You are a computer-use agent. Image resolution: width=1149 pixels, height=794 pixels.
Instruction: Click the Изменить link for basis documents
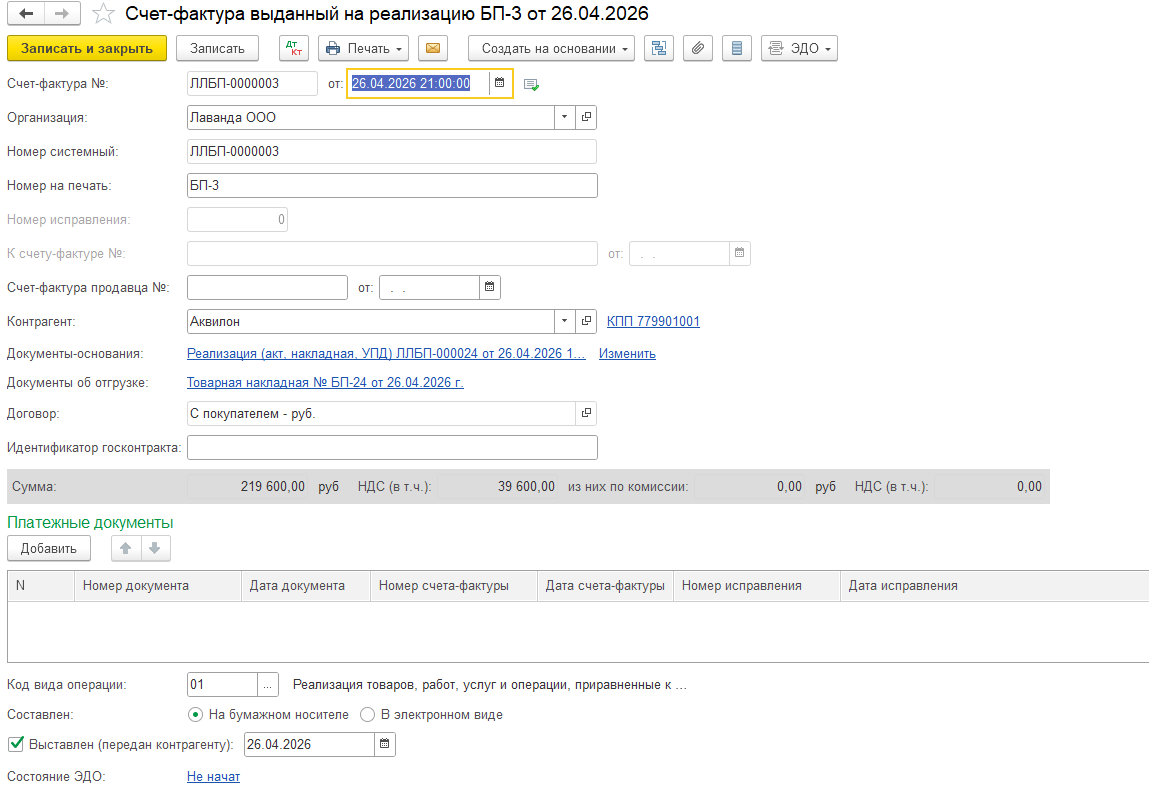pyautogui.click(x=627, y=353)
